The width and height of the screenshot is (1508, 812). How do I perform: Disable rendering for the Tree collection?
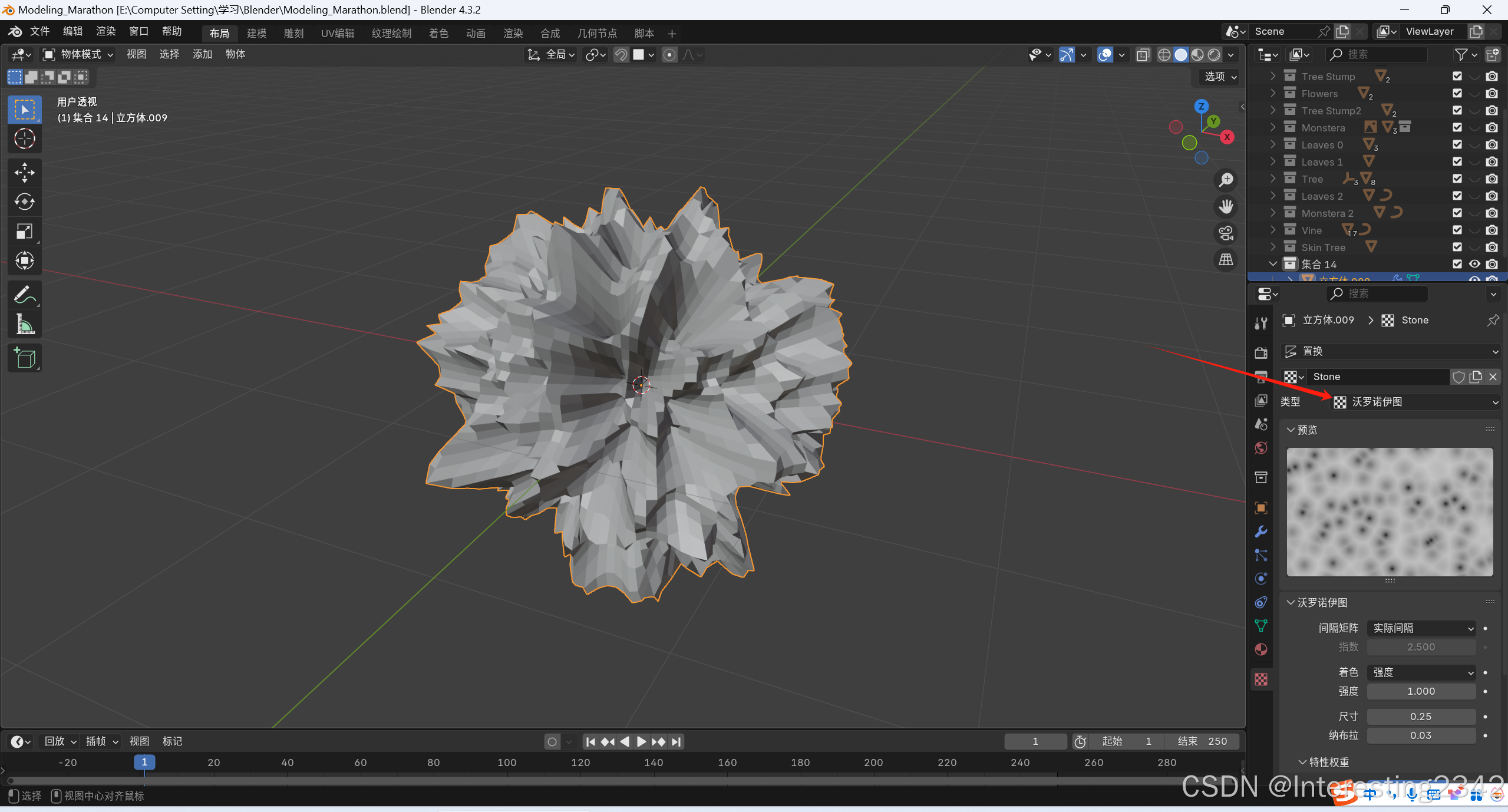point(1492,179)
